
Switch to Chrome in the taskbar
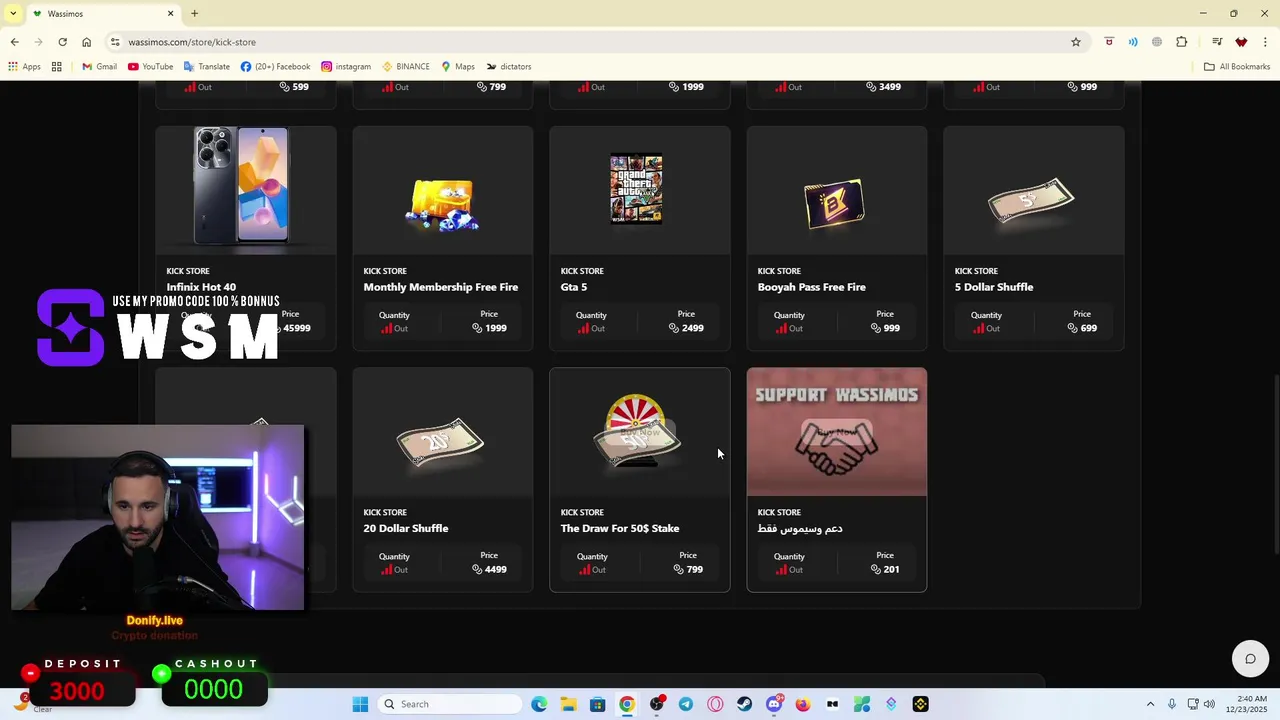point(626,704)
